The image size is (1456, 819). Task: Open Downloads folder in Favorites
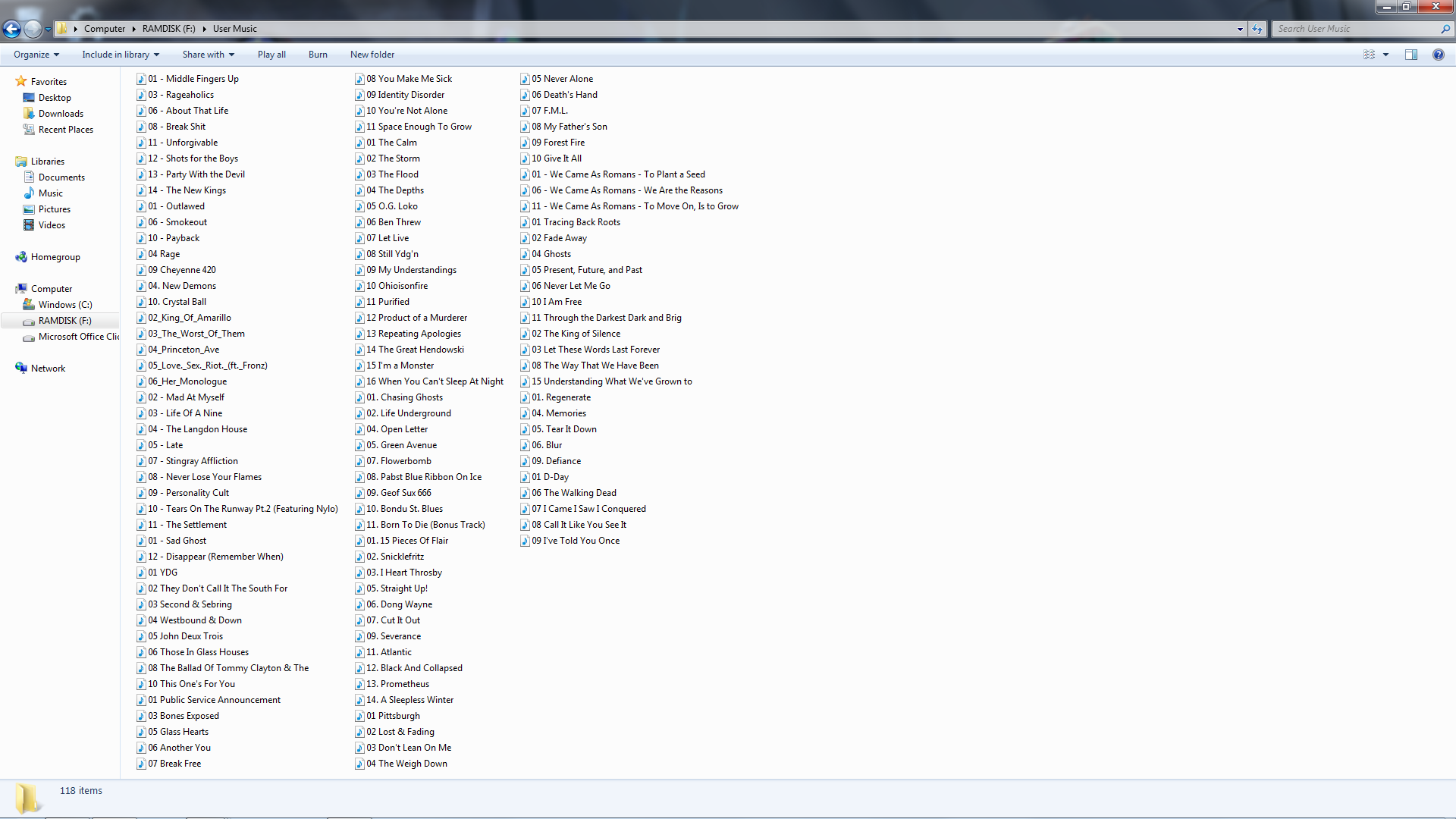coord(61,114)
